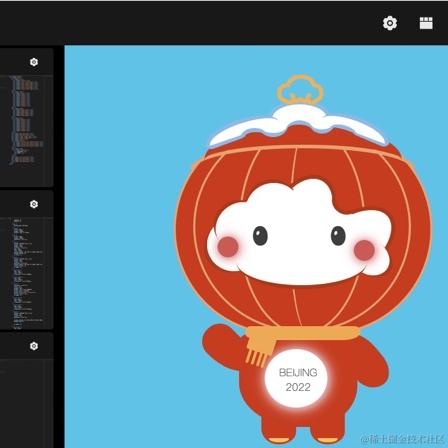Screen dimensions: 448x448
Task: Click the "2022" text on the mascot badge
Action: coord(298,387)
